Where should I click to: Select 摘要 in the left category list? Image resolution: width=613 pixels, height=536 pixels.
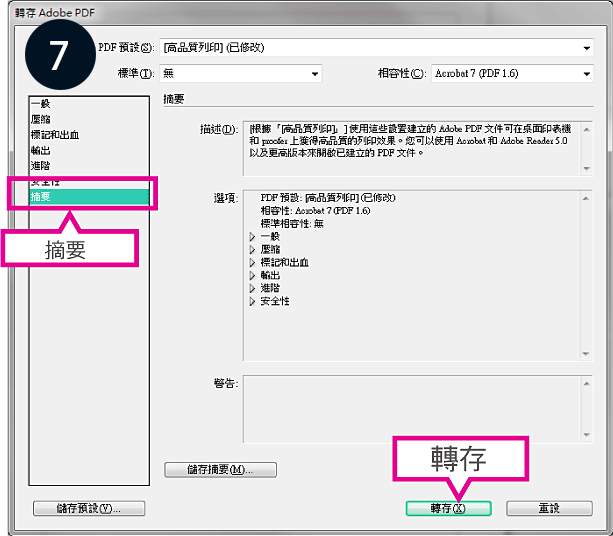coord(89,196)
